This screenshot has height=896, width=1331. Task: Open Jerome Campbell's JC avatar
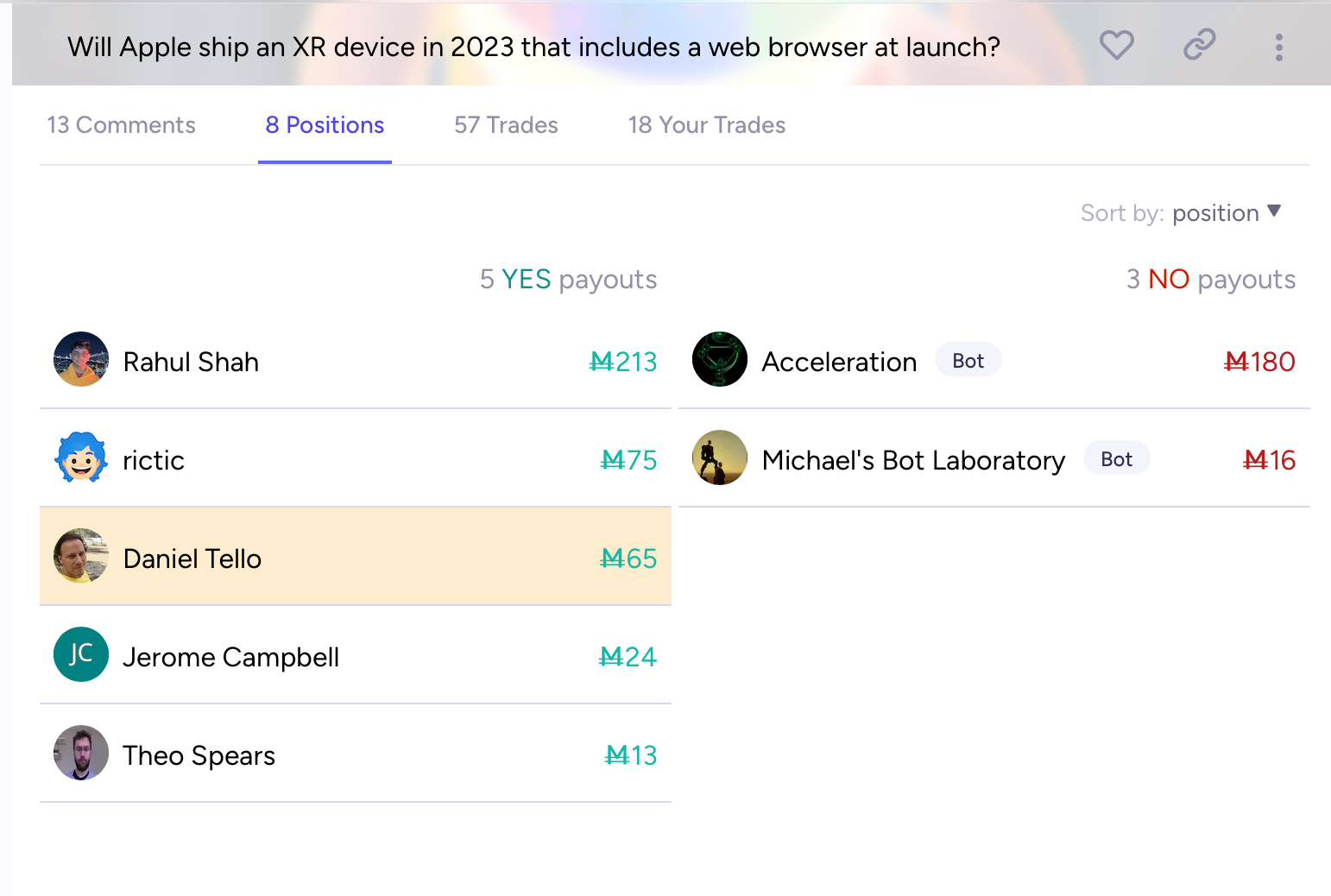[x=81, y=654]
